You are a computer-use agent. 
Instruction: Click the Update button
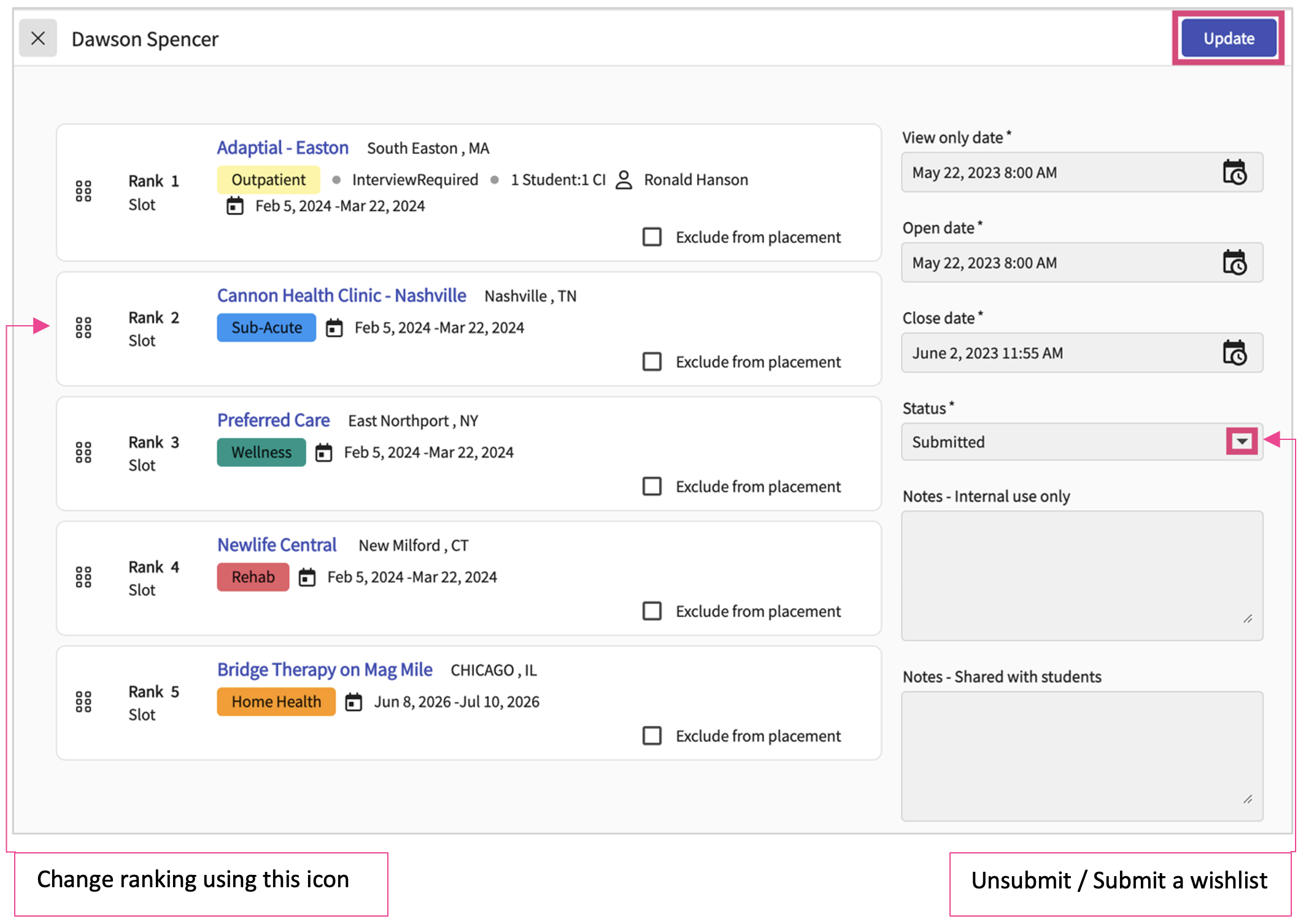tap(1229, 39)
